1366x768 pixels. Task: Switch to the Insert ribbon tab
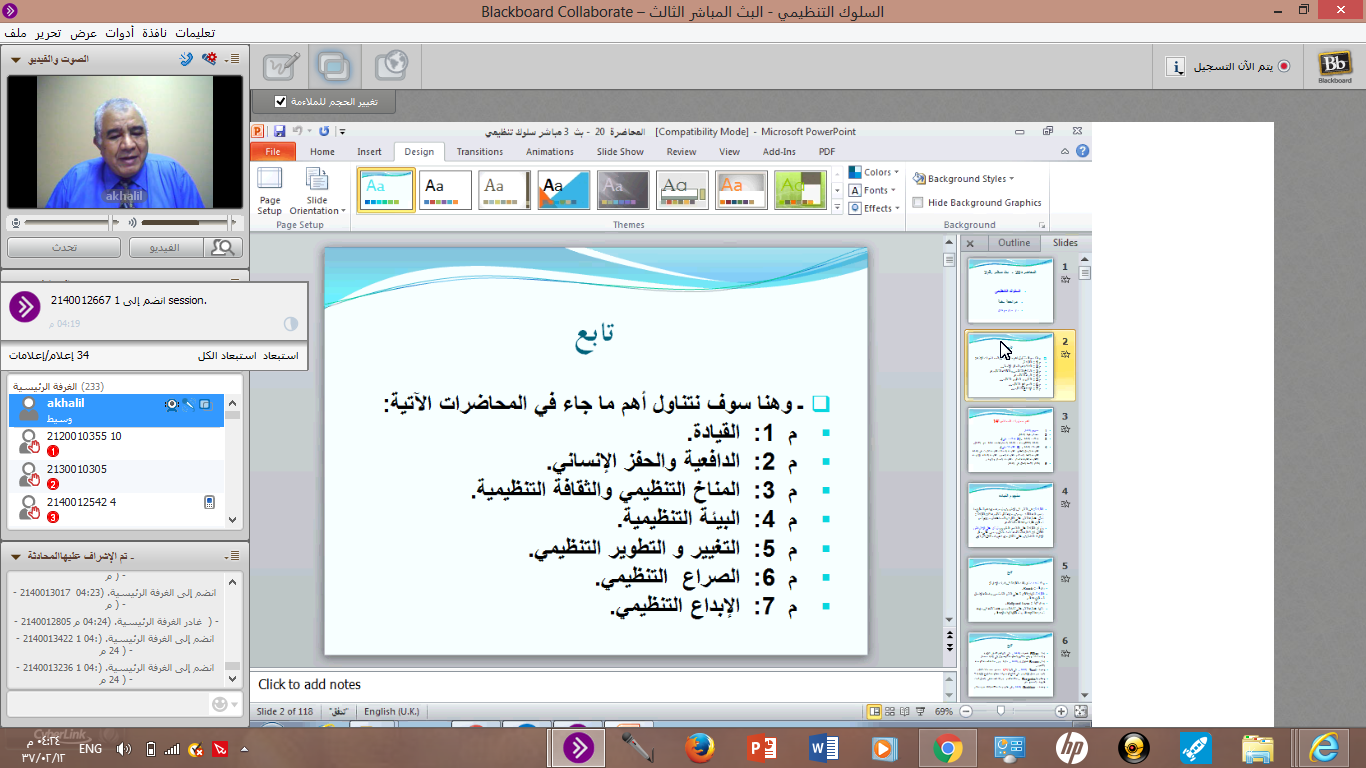coord(369,152)
